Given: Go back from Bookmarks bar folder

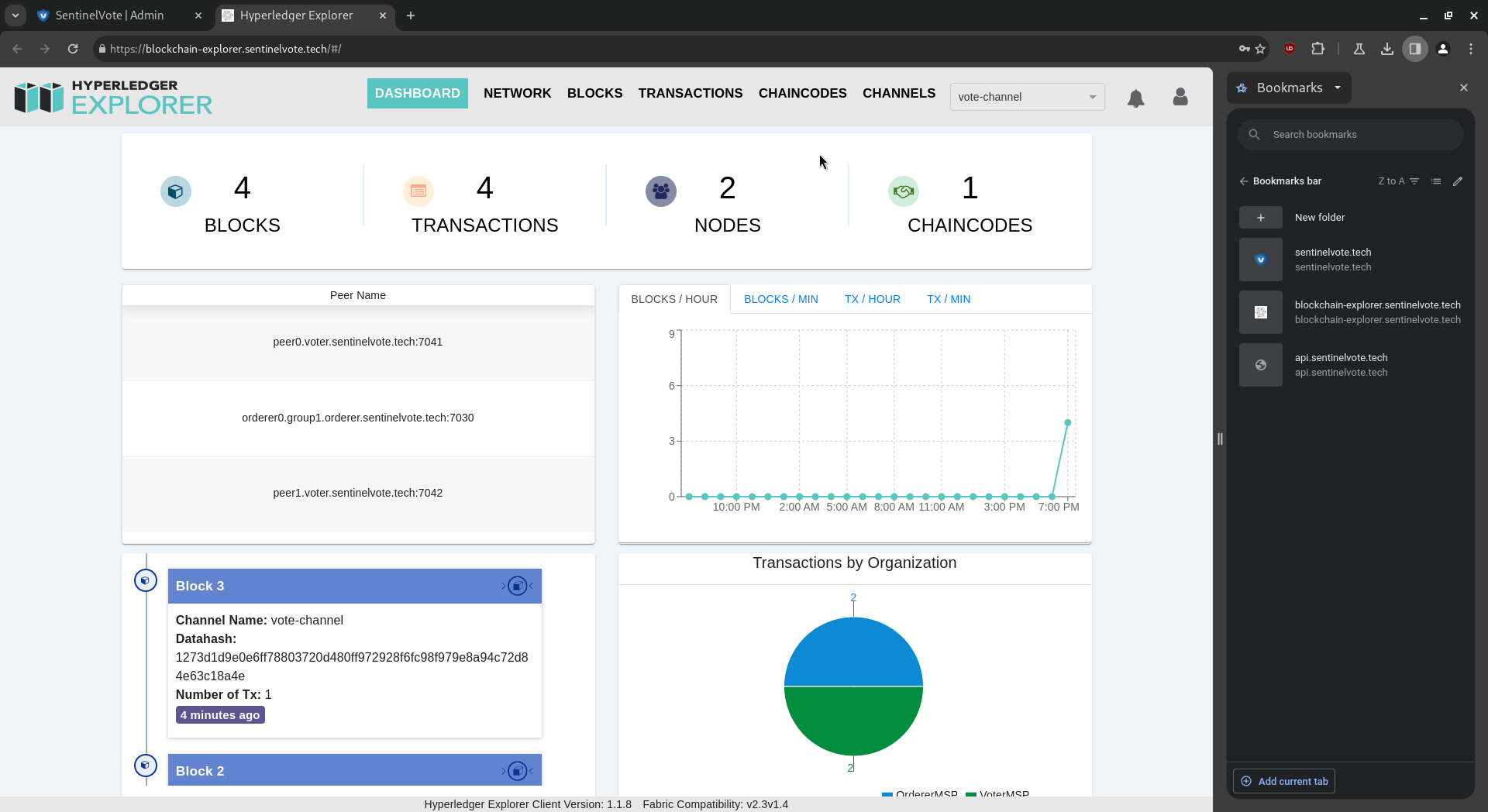Looking at the screenshot, I should pos(1244,181).
